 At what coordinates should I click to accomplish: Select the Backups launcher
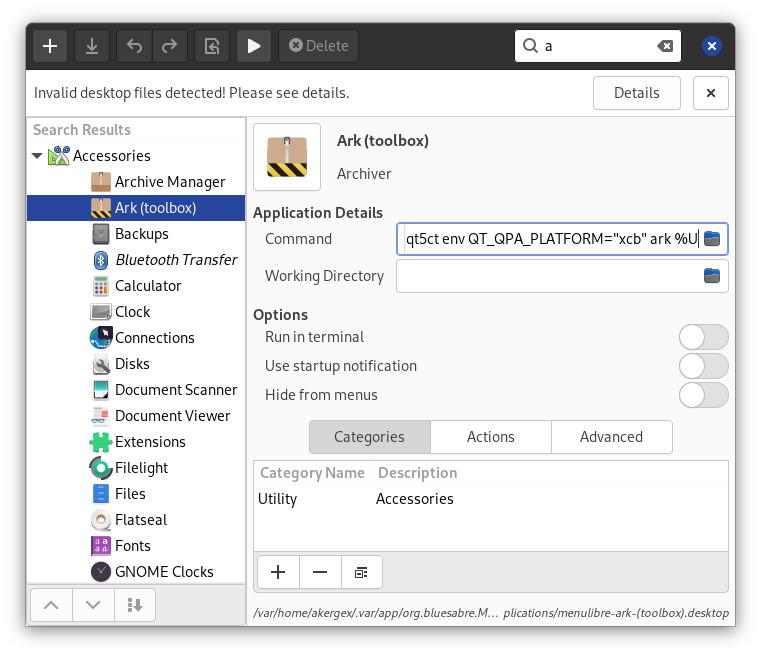136,234
